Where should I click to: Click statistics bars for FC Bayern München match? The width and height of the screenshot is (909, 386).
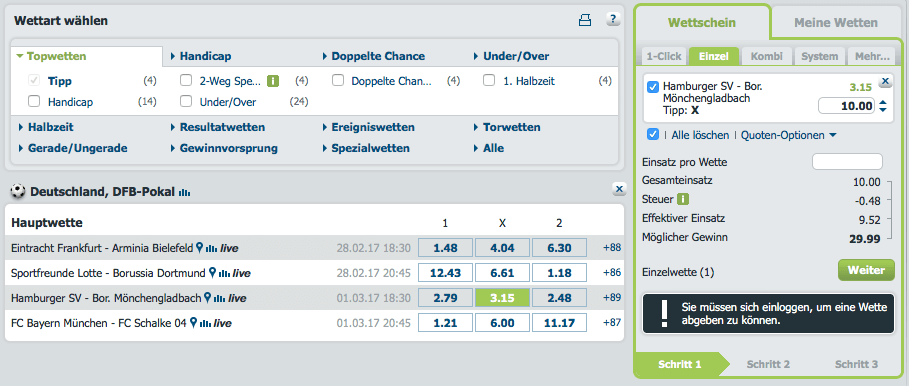point(205,323)
